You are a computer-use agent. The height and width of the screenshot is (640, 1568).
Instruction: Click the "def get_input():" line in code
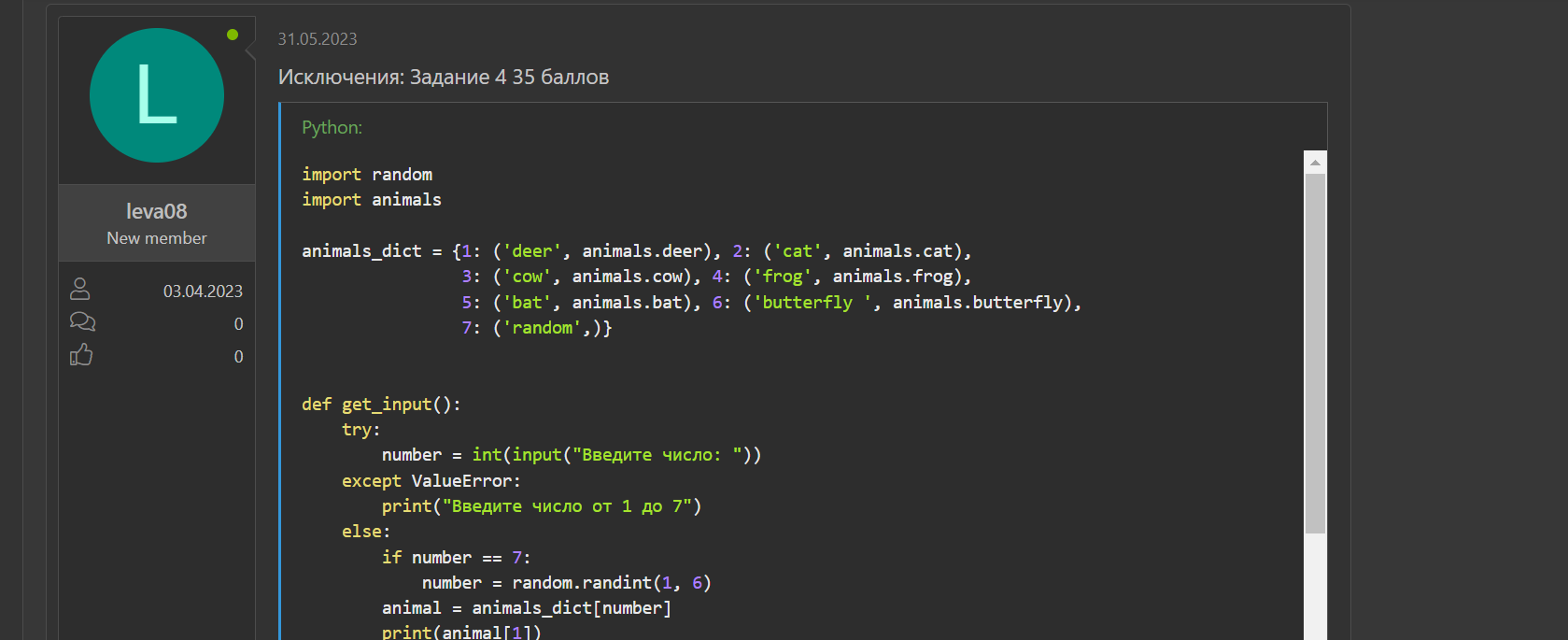click(x=381, y=405)
